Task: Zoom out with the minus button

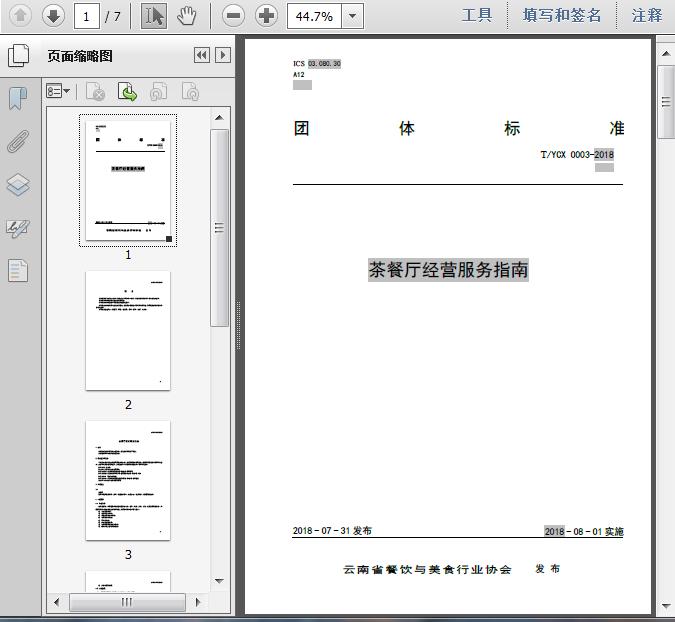Action: tap(233, 16)
